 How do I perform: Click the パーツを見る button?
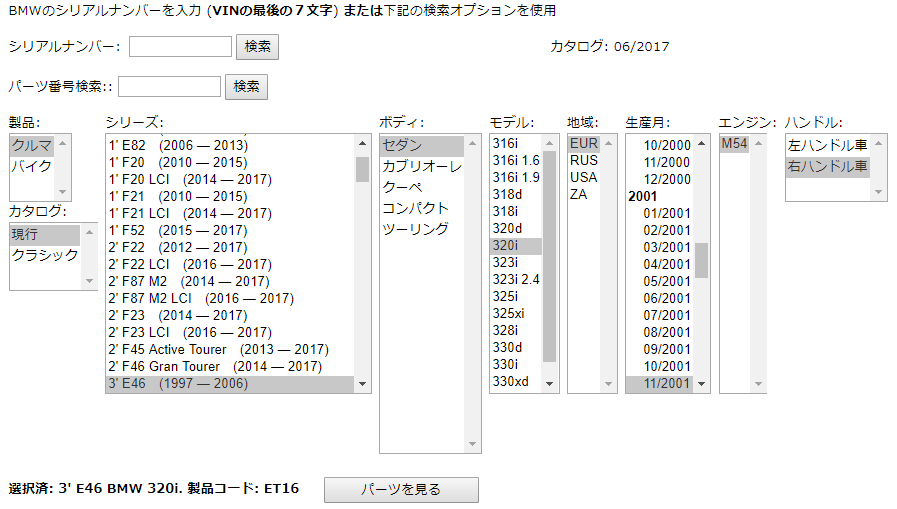coord(401,490)
